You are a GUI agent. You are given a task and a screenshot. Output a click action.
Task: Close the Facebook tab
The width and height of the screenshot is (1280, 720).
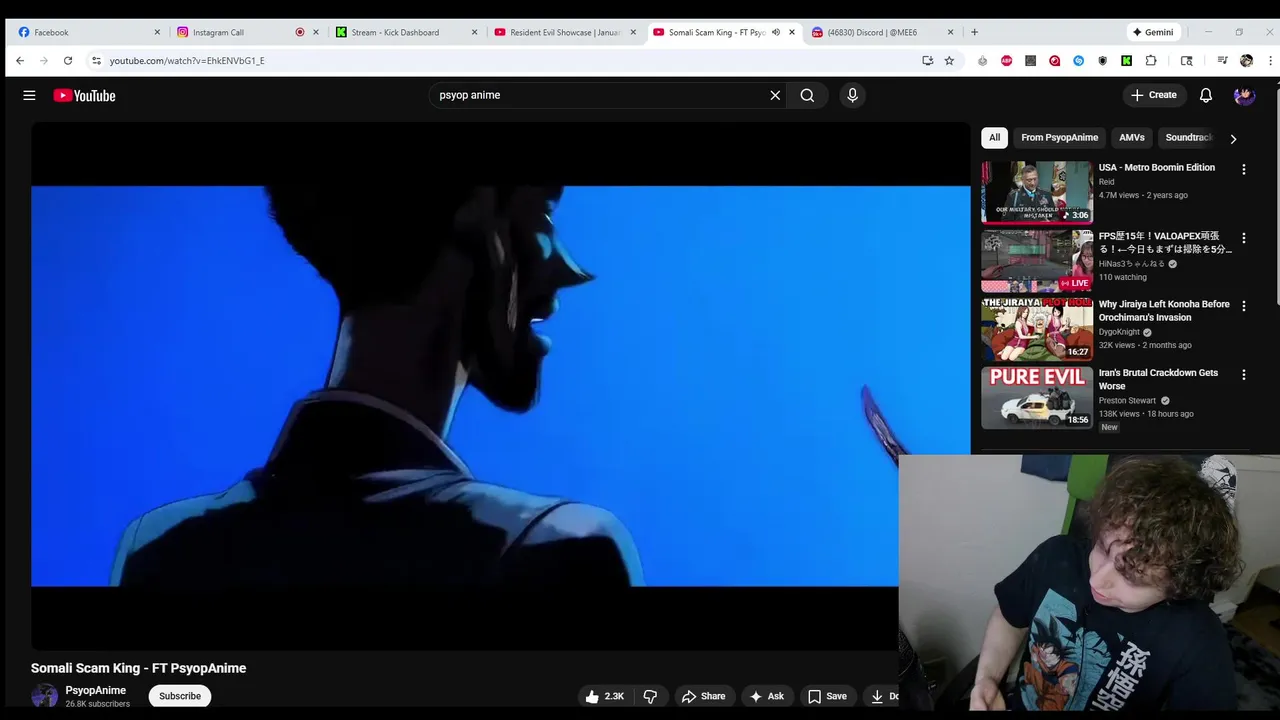click(x=157, y=32)
